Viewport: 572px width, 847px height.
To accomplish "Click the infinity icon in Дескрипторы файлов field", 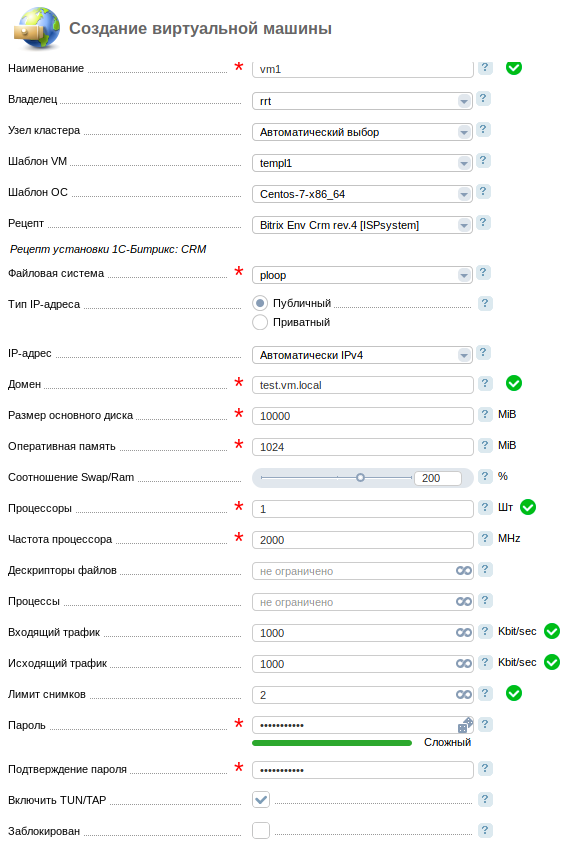I will 464,570.
